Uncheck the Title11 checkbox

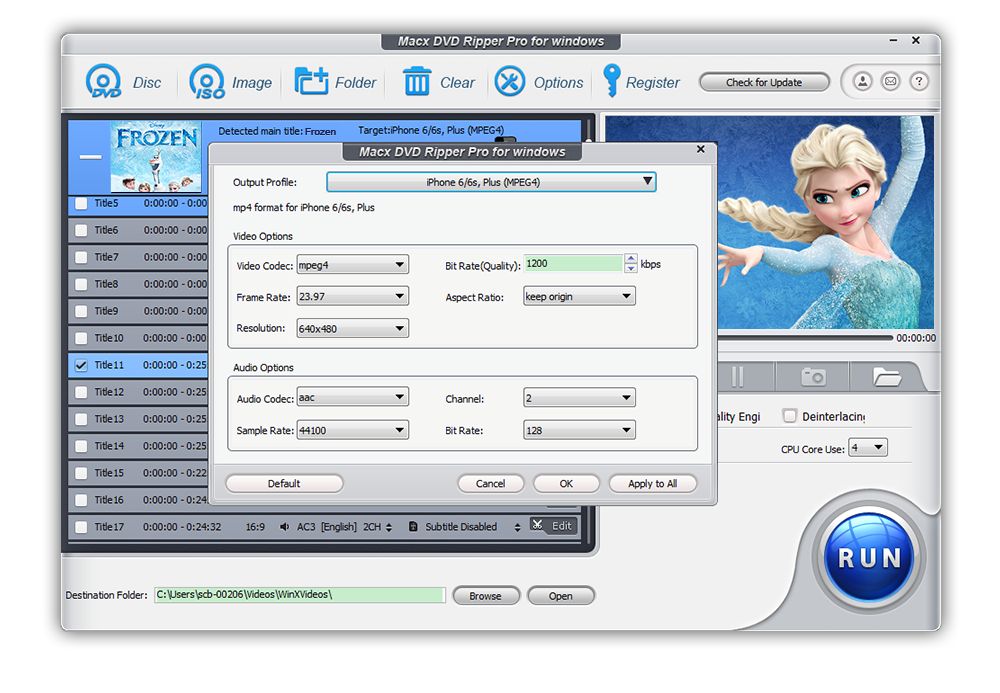(81, 365)
